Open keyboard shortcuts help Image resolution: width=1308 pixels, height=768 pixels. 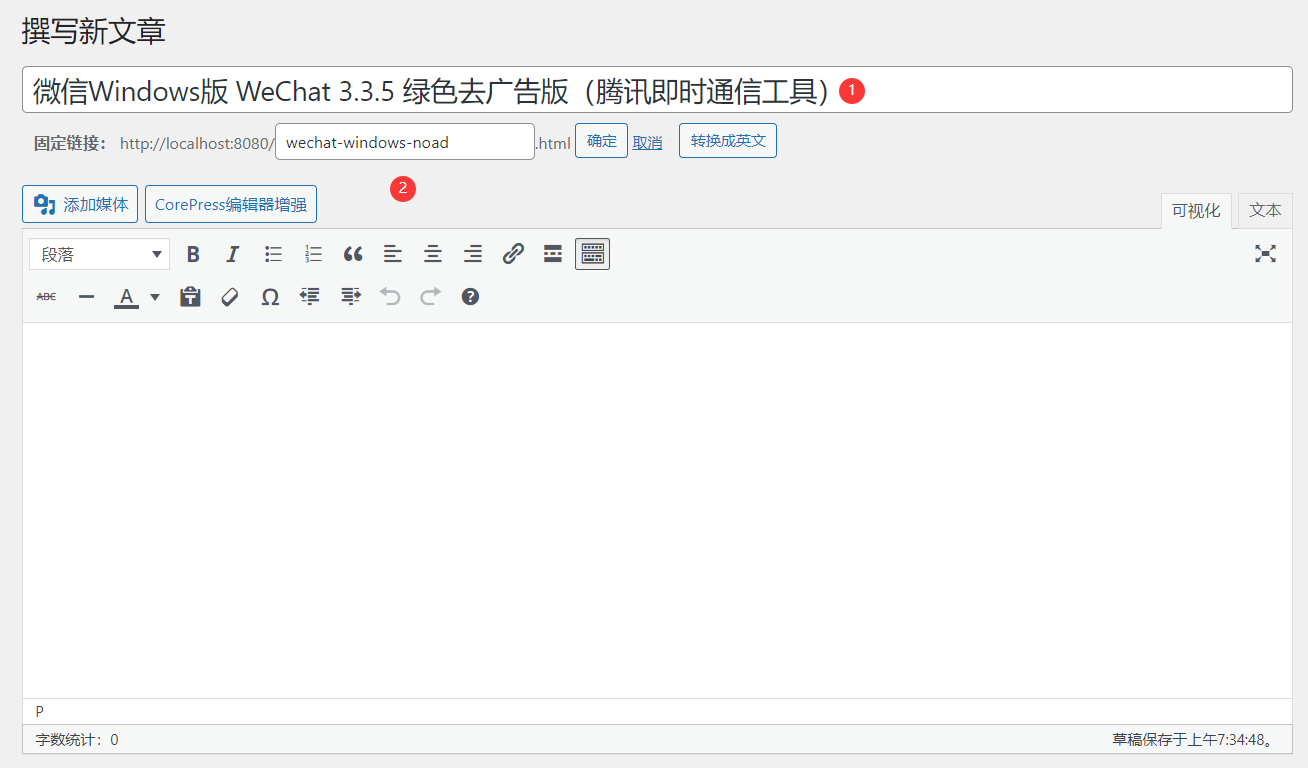point(470,296)
